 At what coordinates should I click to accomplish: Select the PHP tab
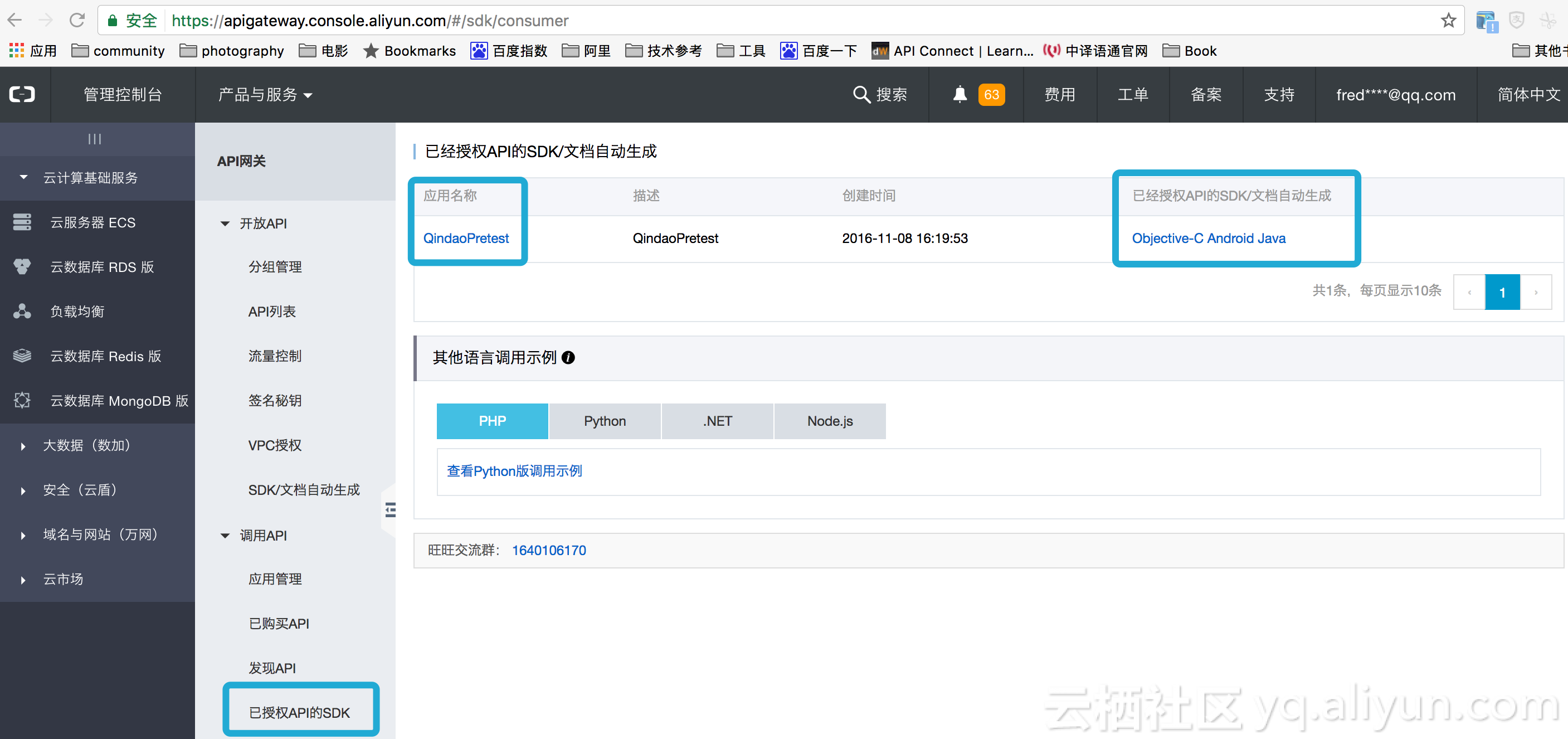point(493,421)
